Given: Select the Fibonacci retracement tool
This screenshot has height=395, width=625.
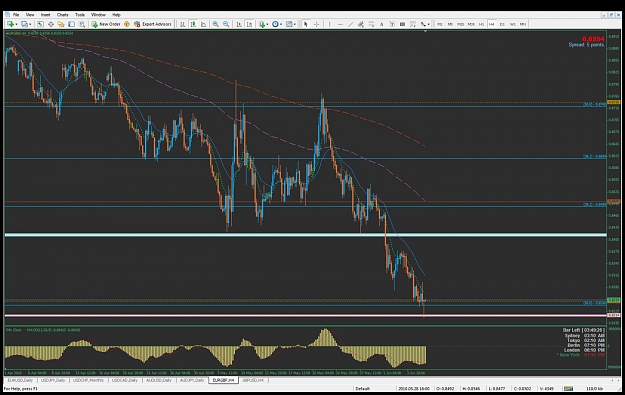Looking at the screenshot, I should click(371, 24).
